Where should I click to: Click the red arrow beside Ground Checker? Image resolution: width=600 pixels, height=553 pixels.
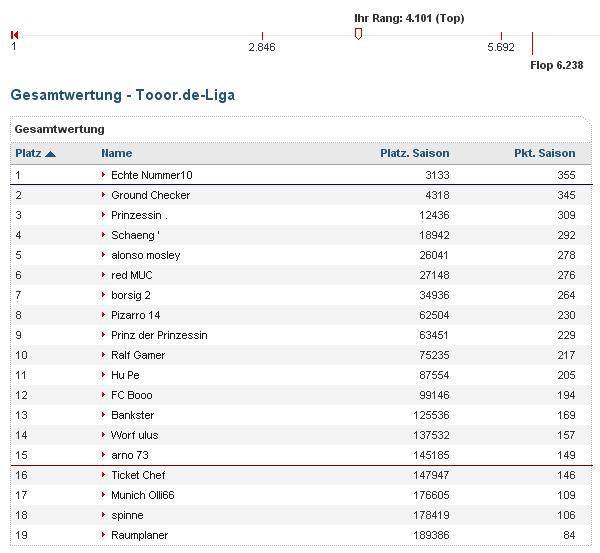pyautogui.click(x=104, y=195)
